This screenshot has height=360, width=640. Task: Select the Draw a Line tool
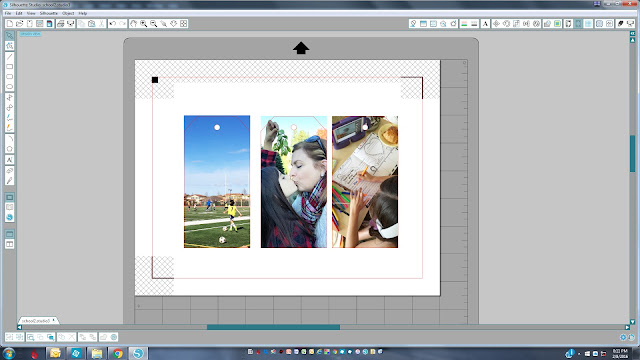pyautogui.click(x=9, y=56)
